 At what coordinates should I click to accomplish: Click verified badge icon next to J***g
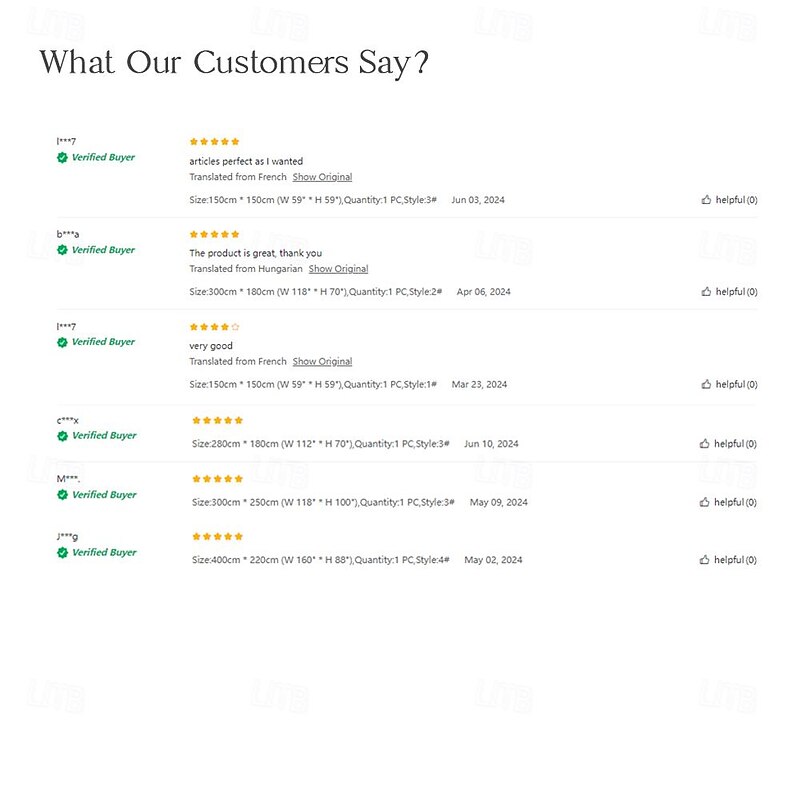click(62, 553)
